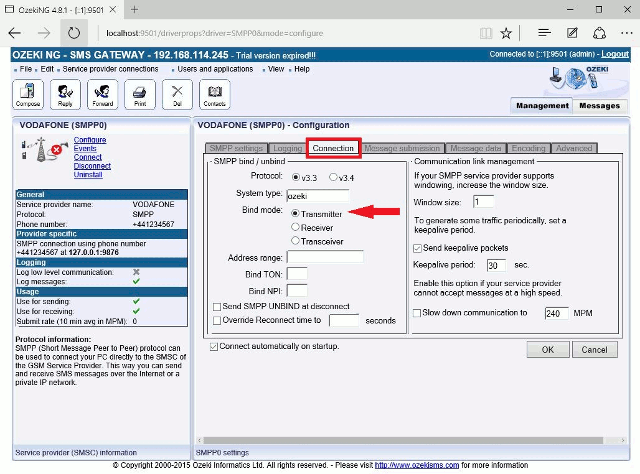The image size is (640, 474).
Task: Click the Connect link
Action: click(x=88, y=157)
